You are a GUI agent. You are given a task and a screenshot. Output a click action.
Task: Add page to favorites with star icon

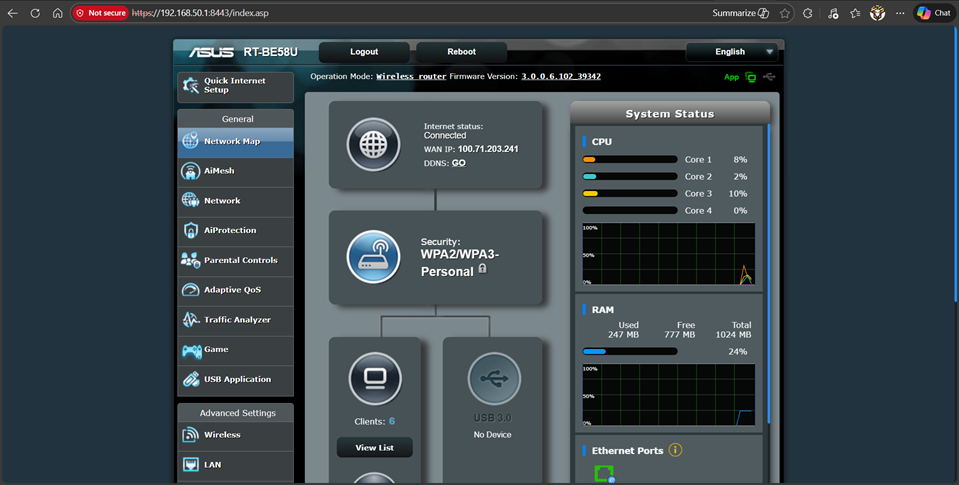coord(785,13)
